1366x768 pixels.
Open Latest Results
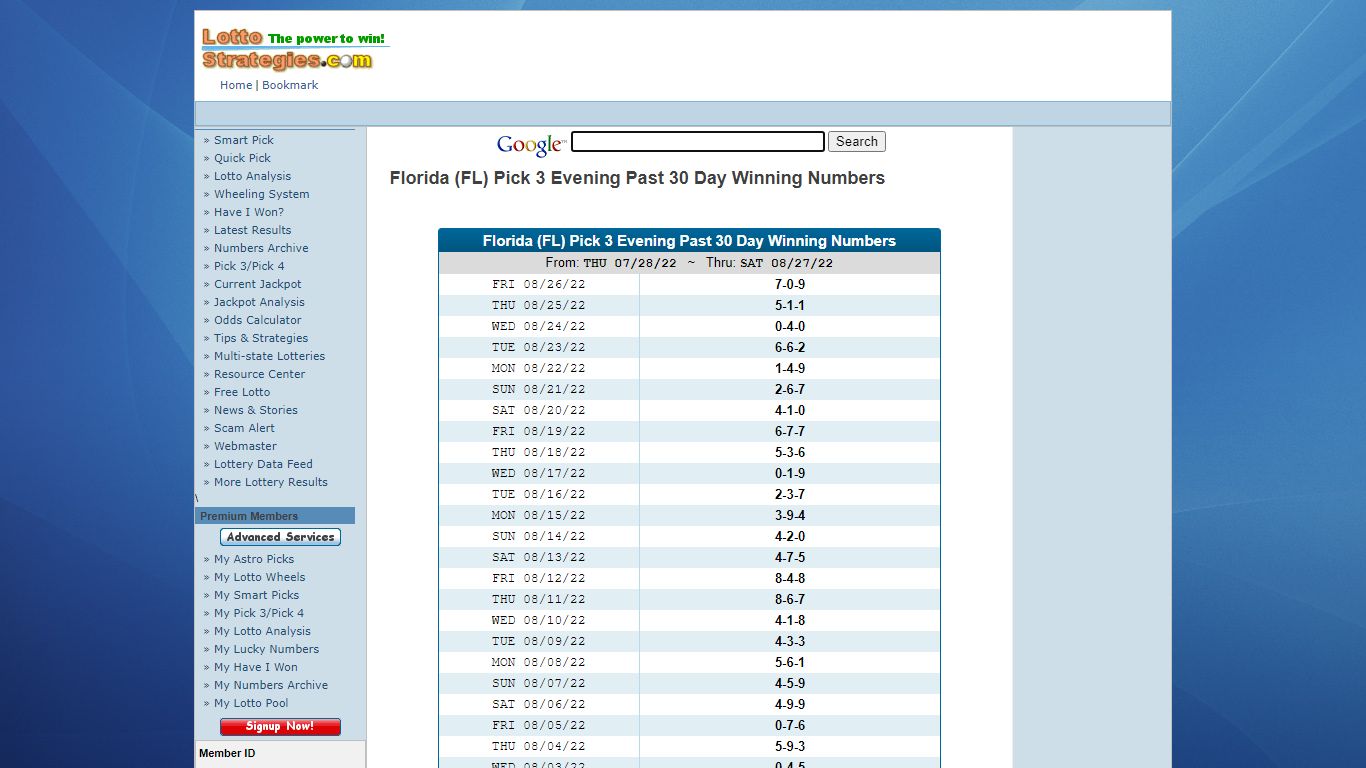coord(252,230)
